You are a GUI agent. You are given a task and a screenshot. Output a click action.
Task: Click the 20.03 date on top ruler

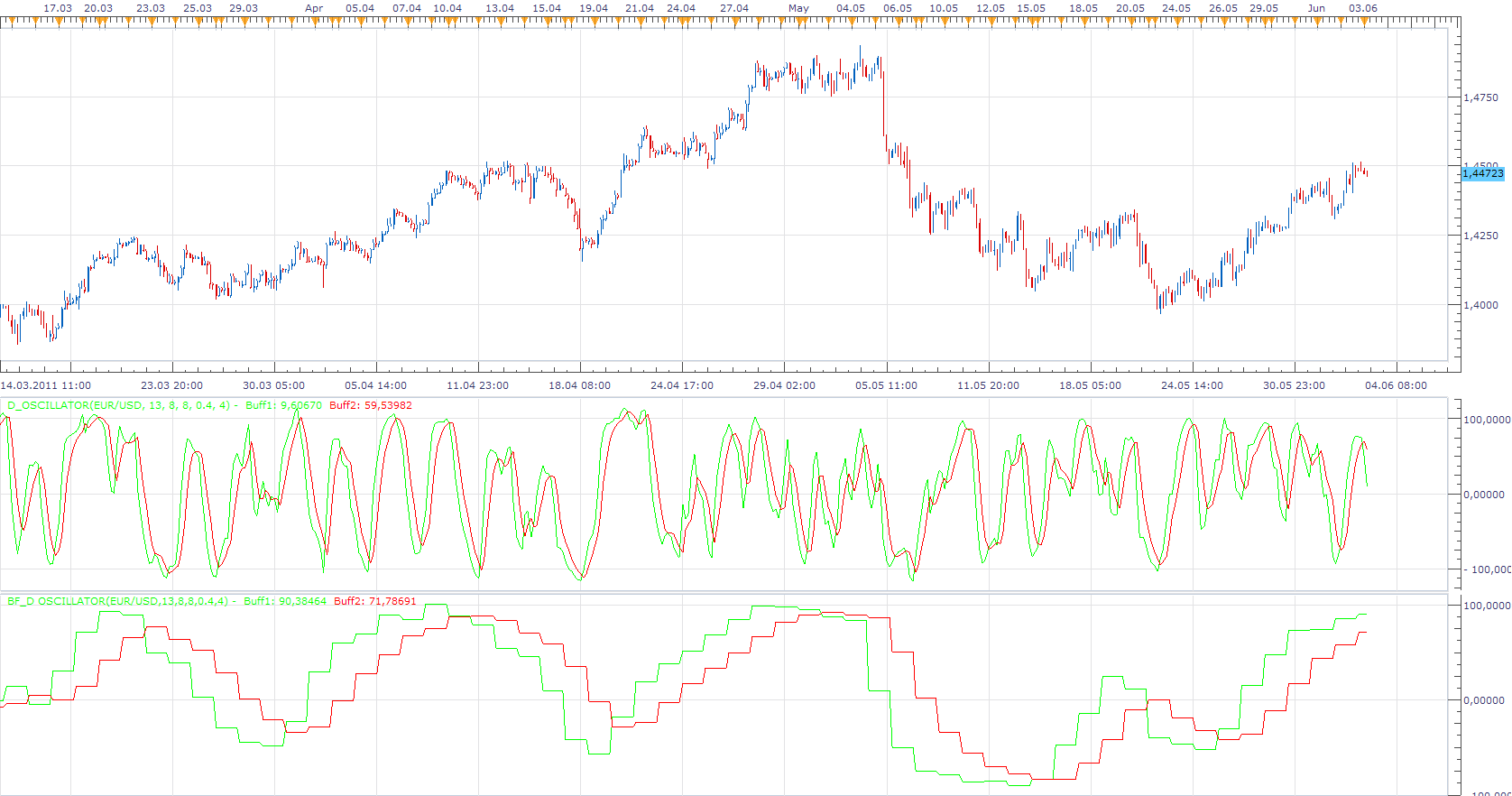coord(98,8)
